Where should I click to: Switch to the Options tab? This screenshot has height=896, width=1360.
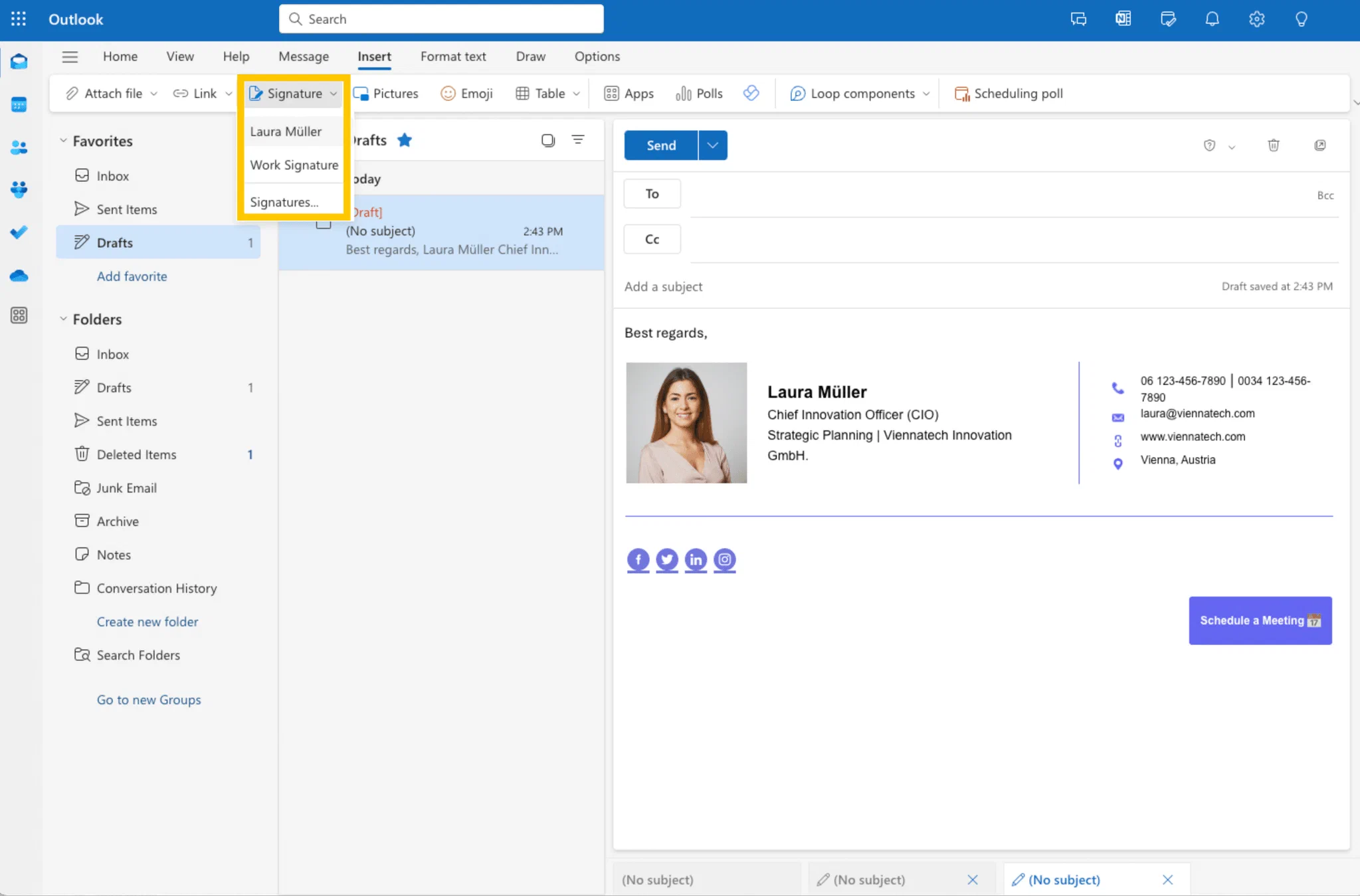597,56
